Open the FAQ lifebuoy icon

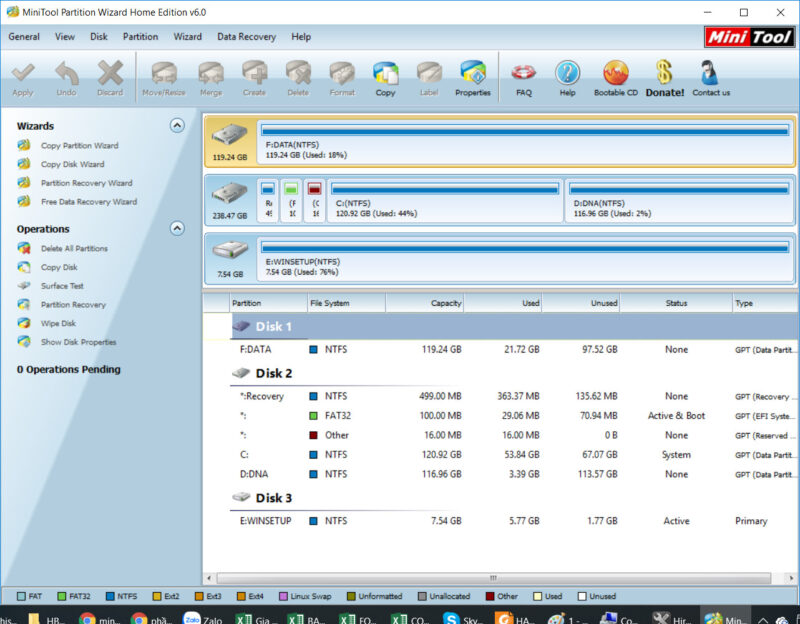pyautogui.click(x=523, y=77)
